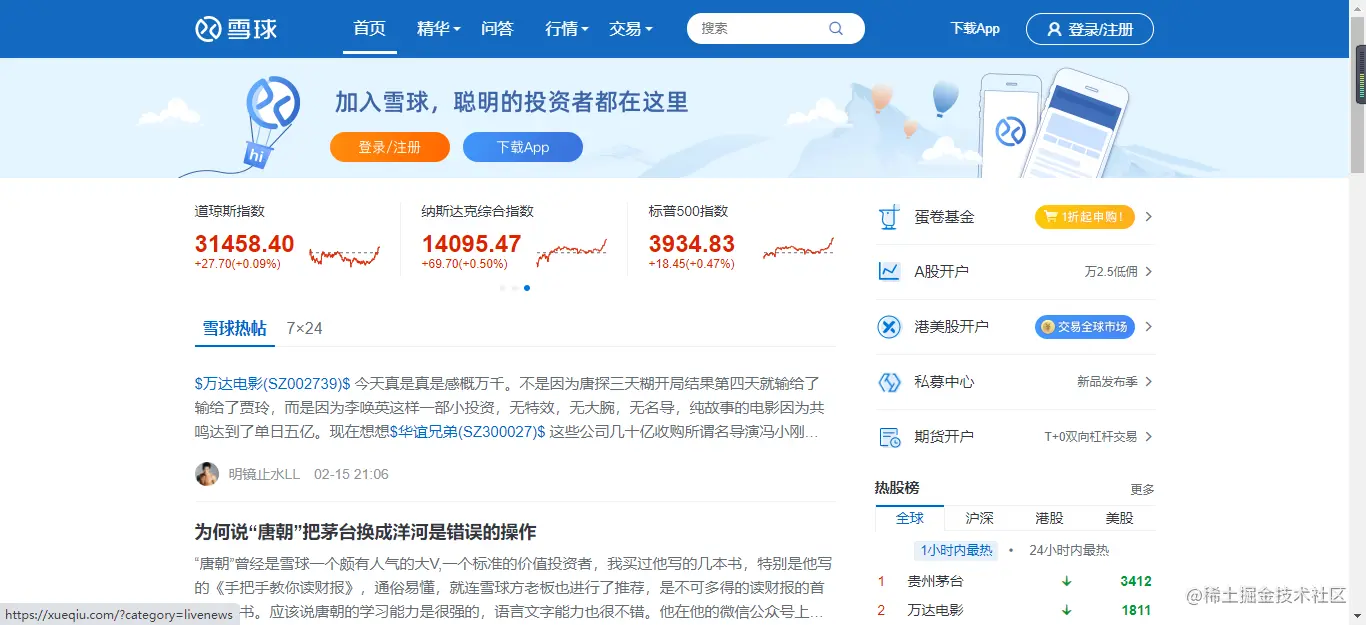The height and width of the screenshot is (625, 1366).
Task: Click the blue 下载App banner button
Action: click(x=523, y=147)
